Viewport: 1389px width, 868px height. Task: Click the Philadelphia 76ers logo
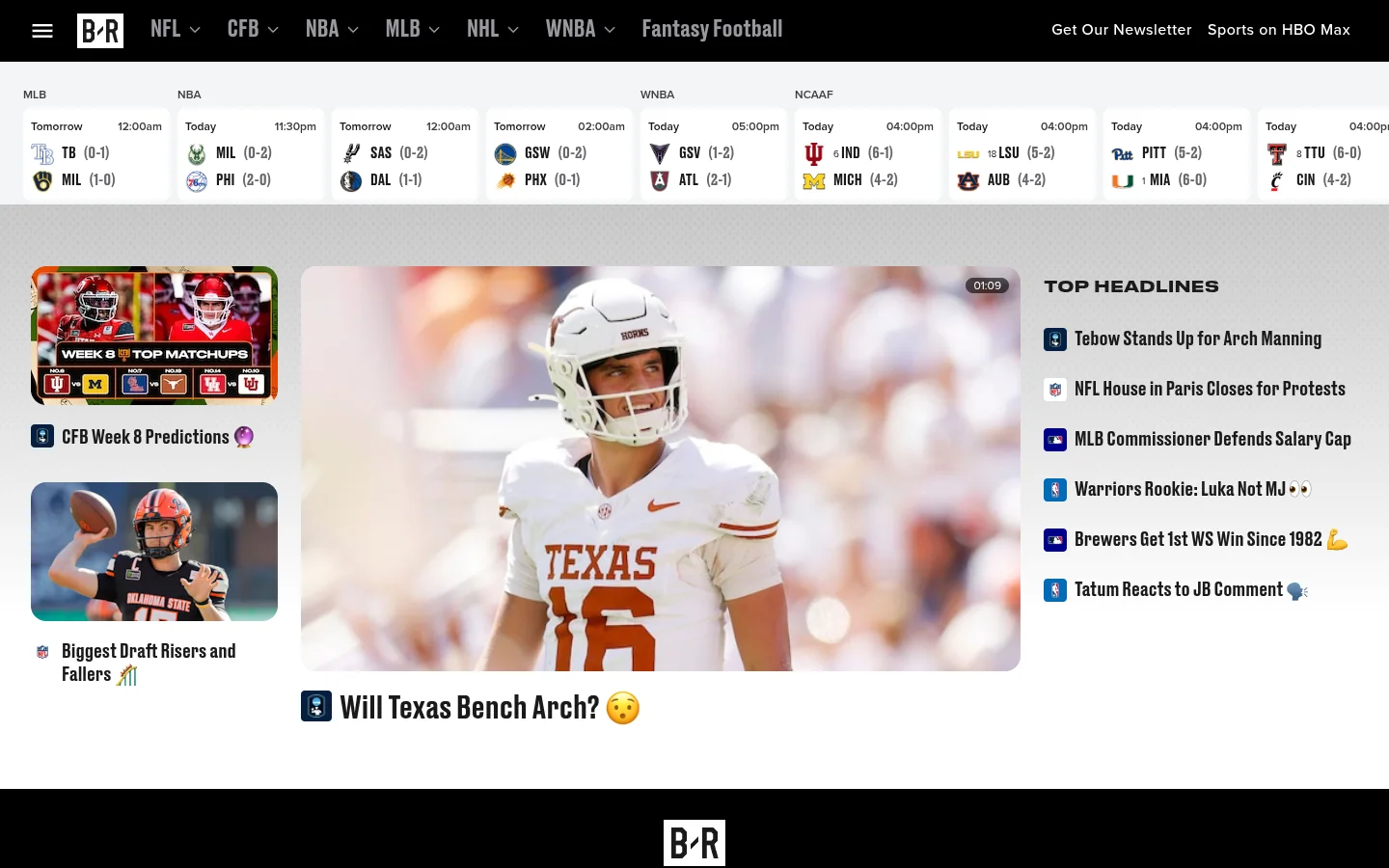click(x=197, y=180)
